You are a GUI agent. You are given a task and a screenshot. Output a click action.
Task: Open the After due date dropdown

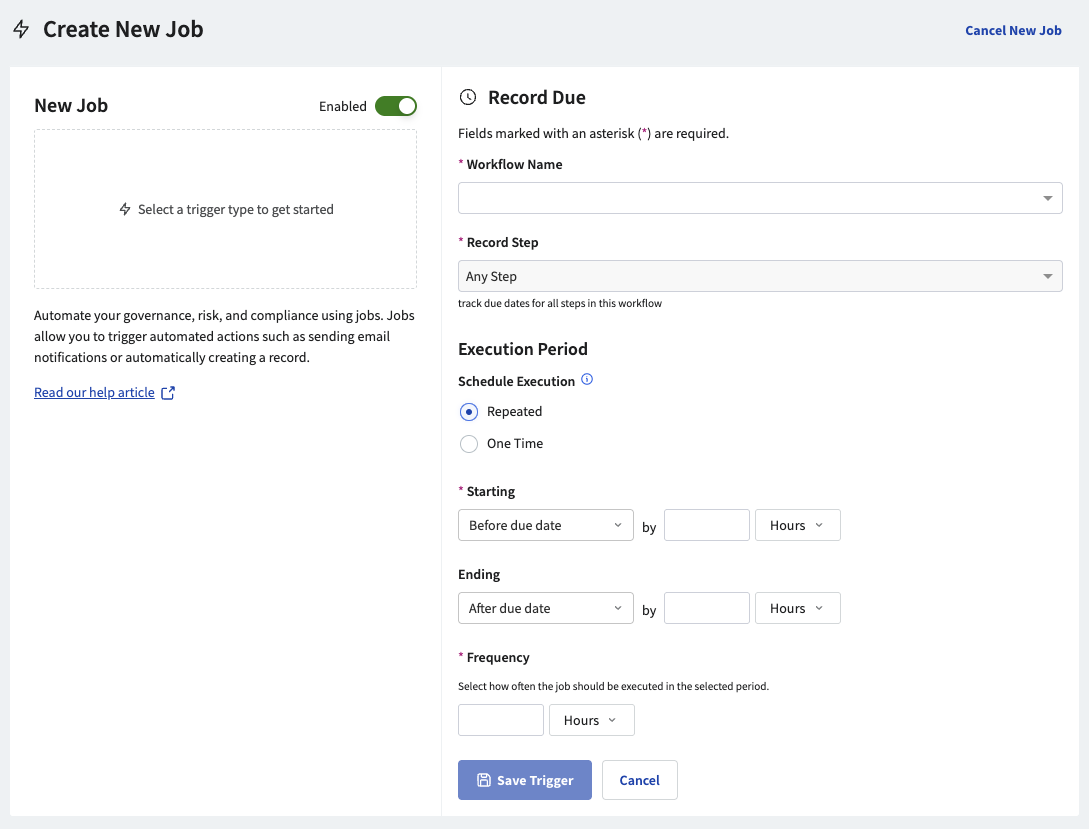pos(545,608)
